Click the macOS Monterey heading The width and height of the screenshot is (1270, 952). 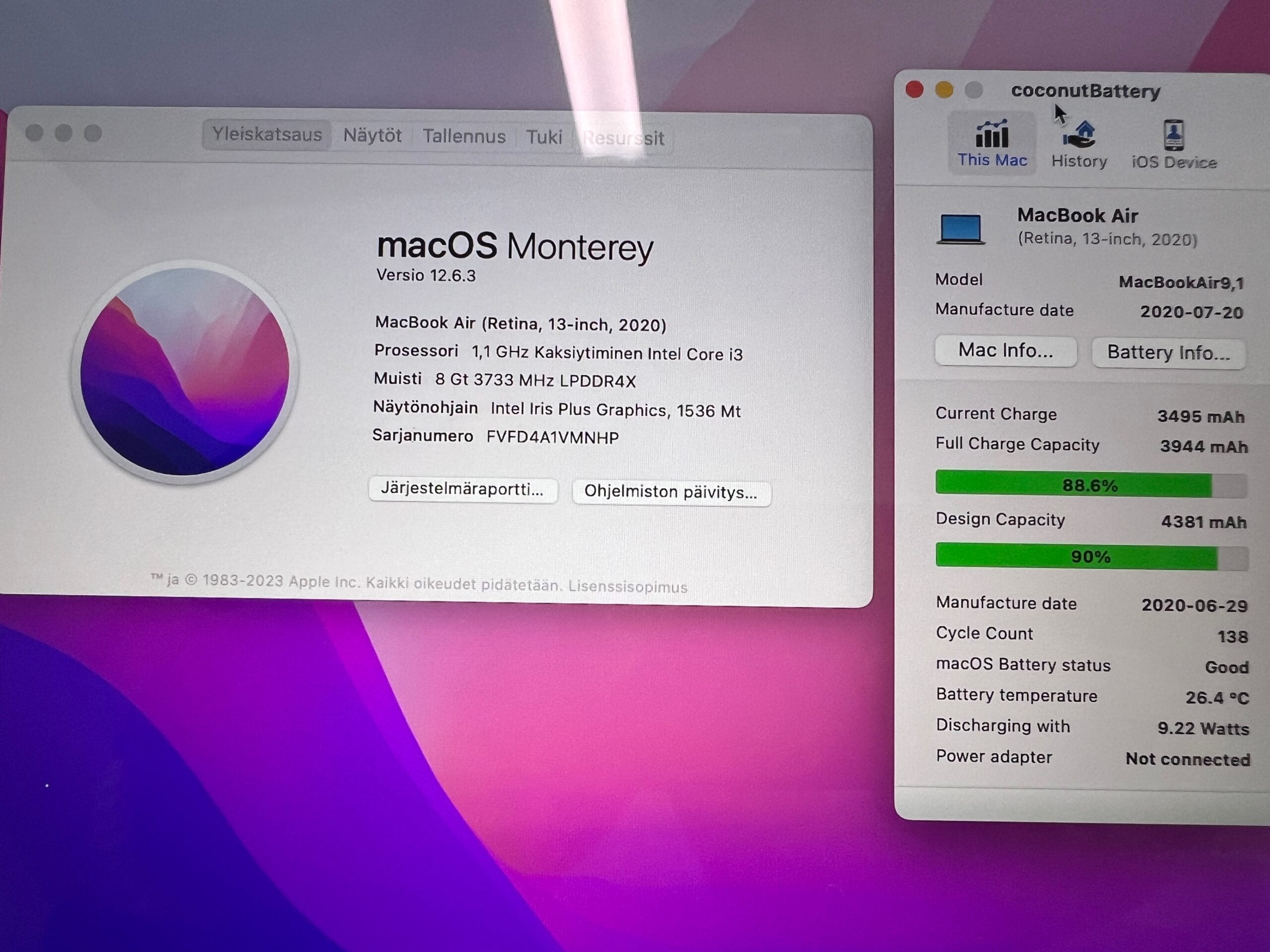coord(515,247)
